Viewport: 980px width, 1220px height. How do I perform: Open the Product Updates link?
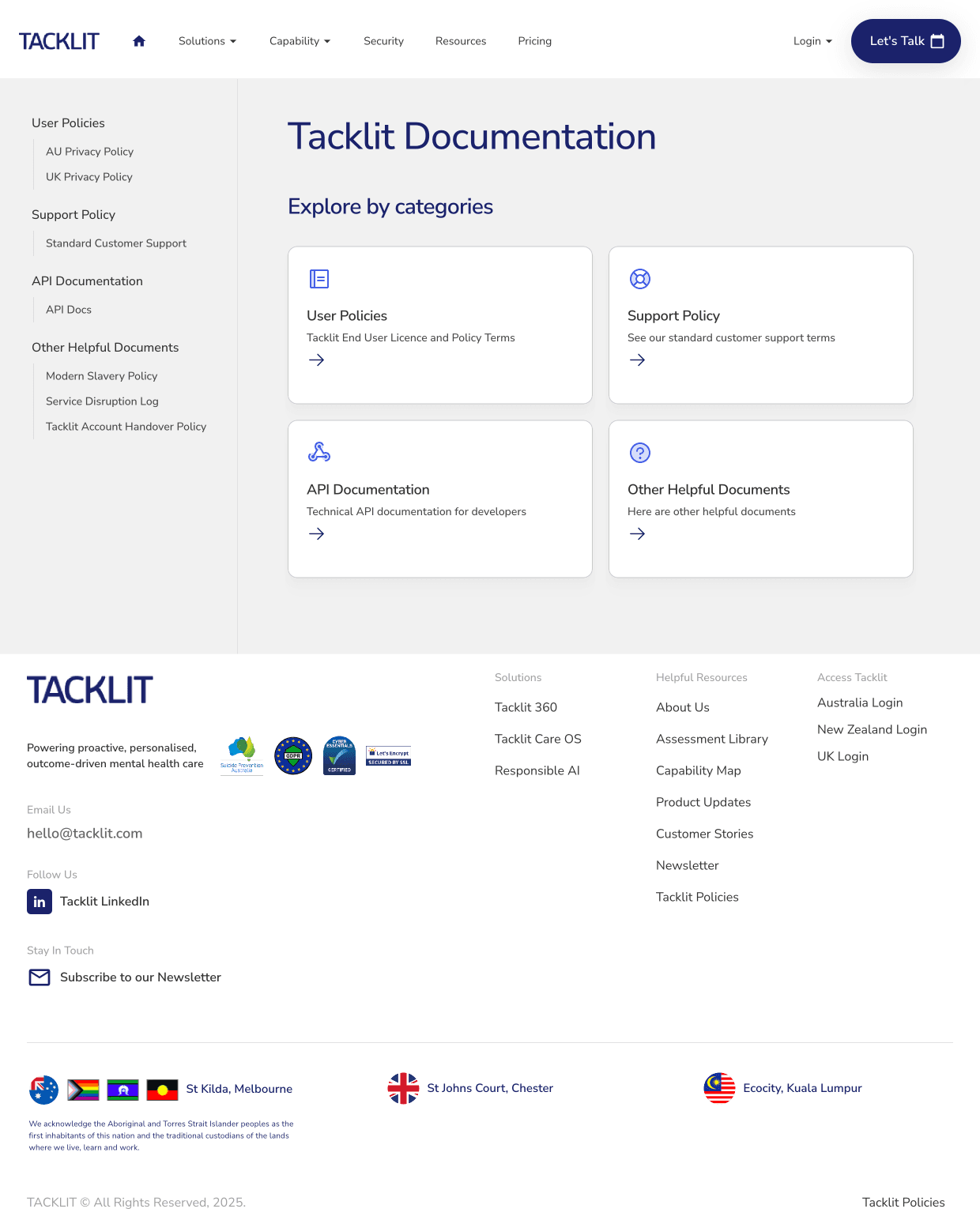[703, 802]
